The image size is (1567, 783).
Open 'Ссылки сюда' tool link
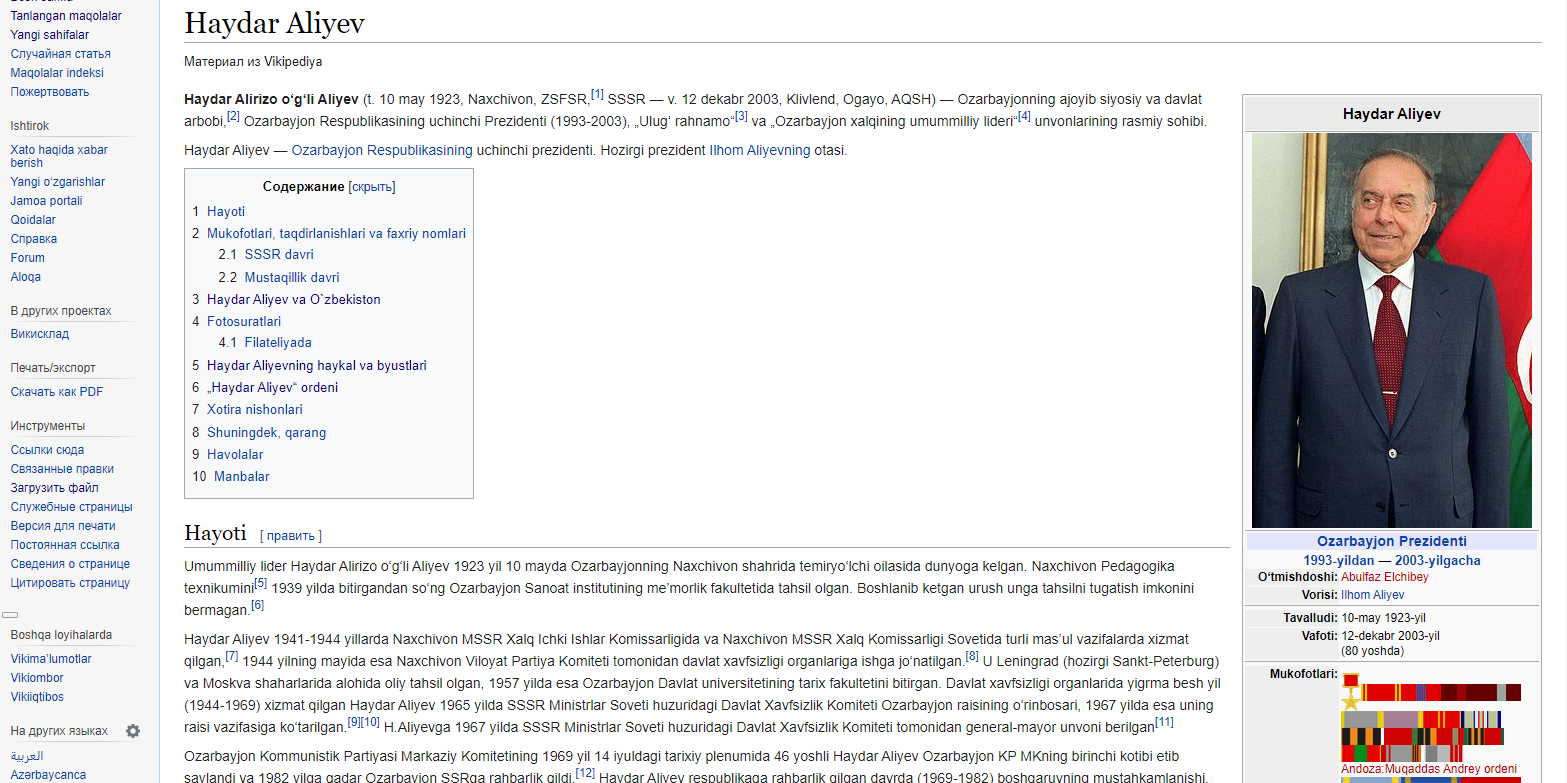coord(47,450)
